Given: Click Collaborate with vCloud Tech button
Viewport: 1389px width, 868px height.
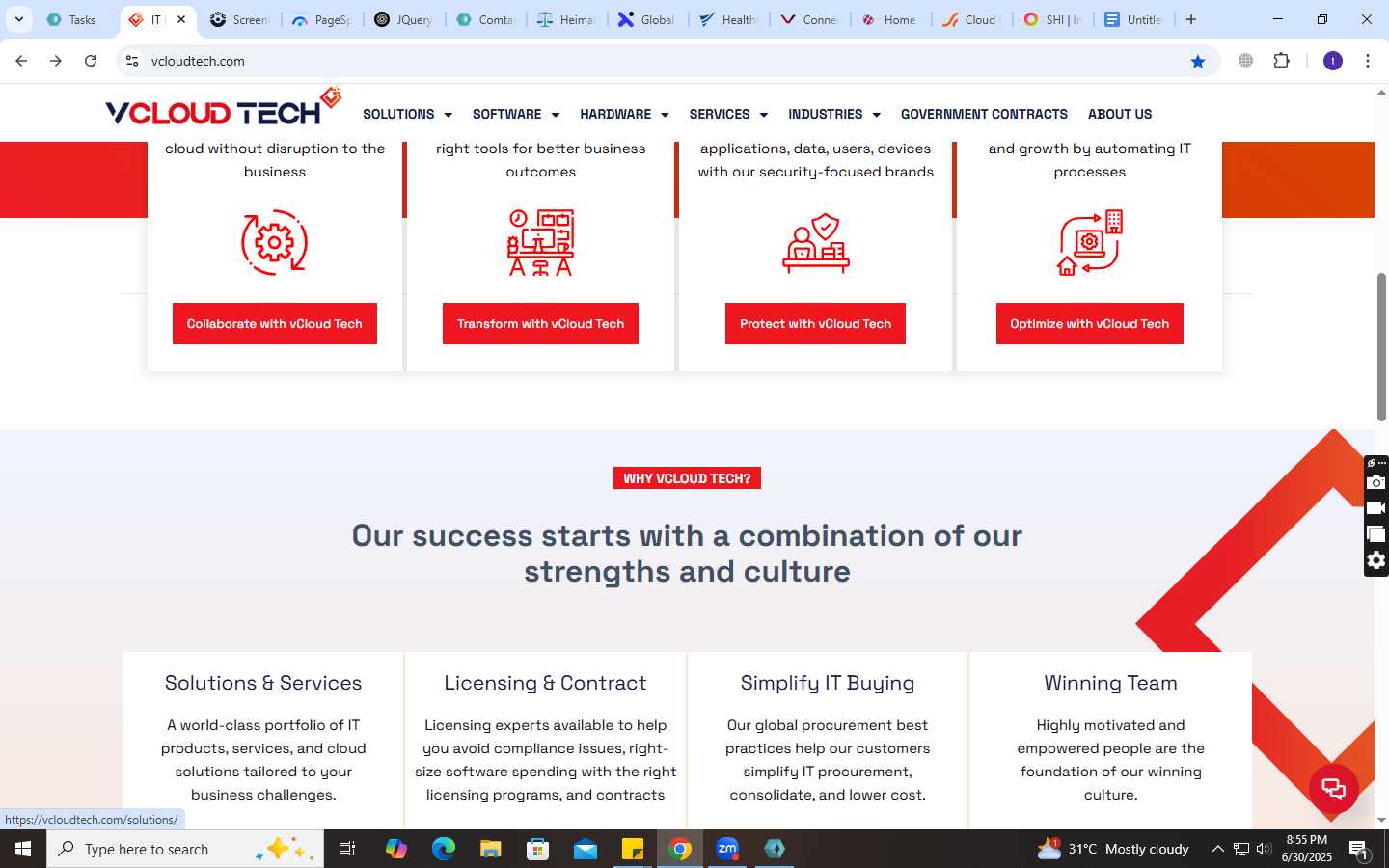Looking at the screenshot, I should (275, 324).
